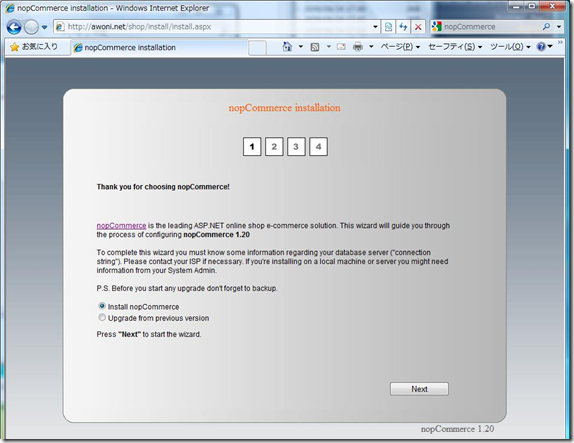
Task: Click the search magnifier icon
Action: tap(547, 27)
